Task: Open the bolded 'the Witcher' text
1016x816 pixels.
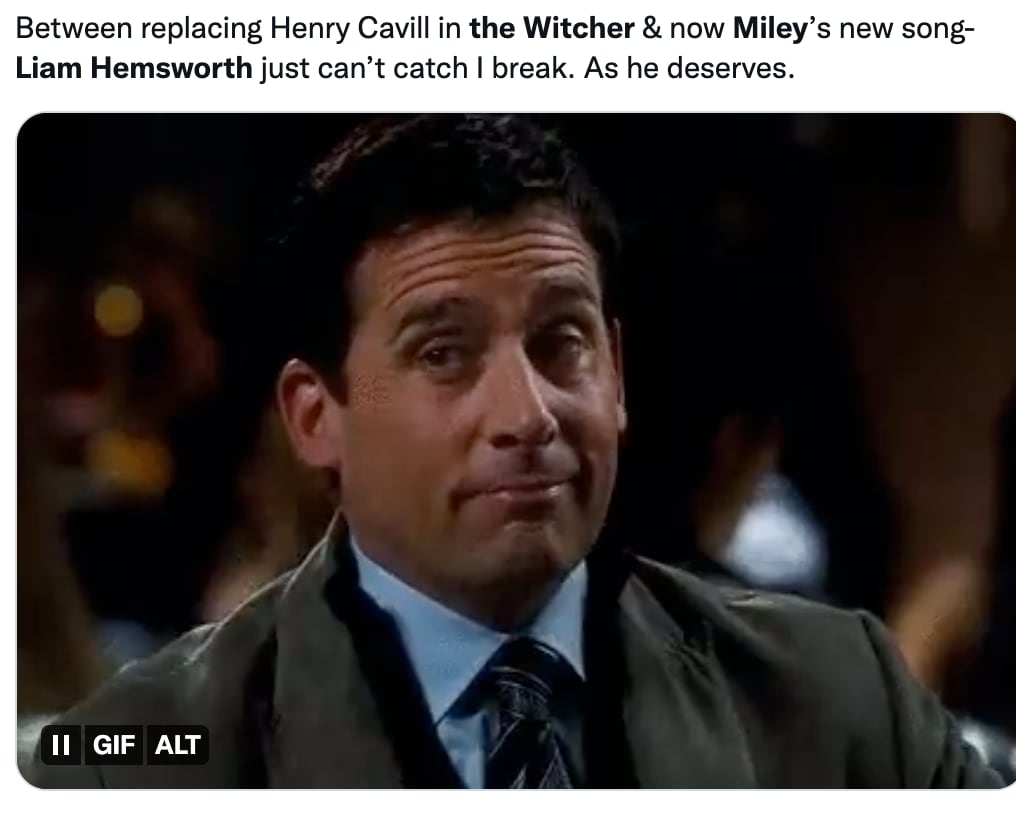Action: tap(552, 29)
